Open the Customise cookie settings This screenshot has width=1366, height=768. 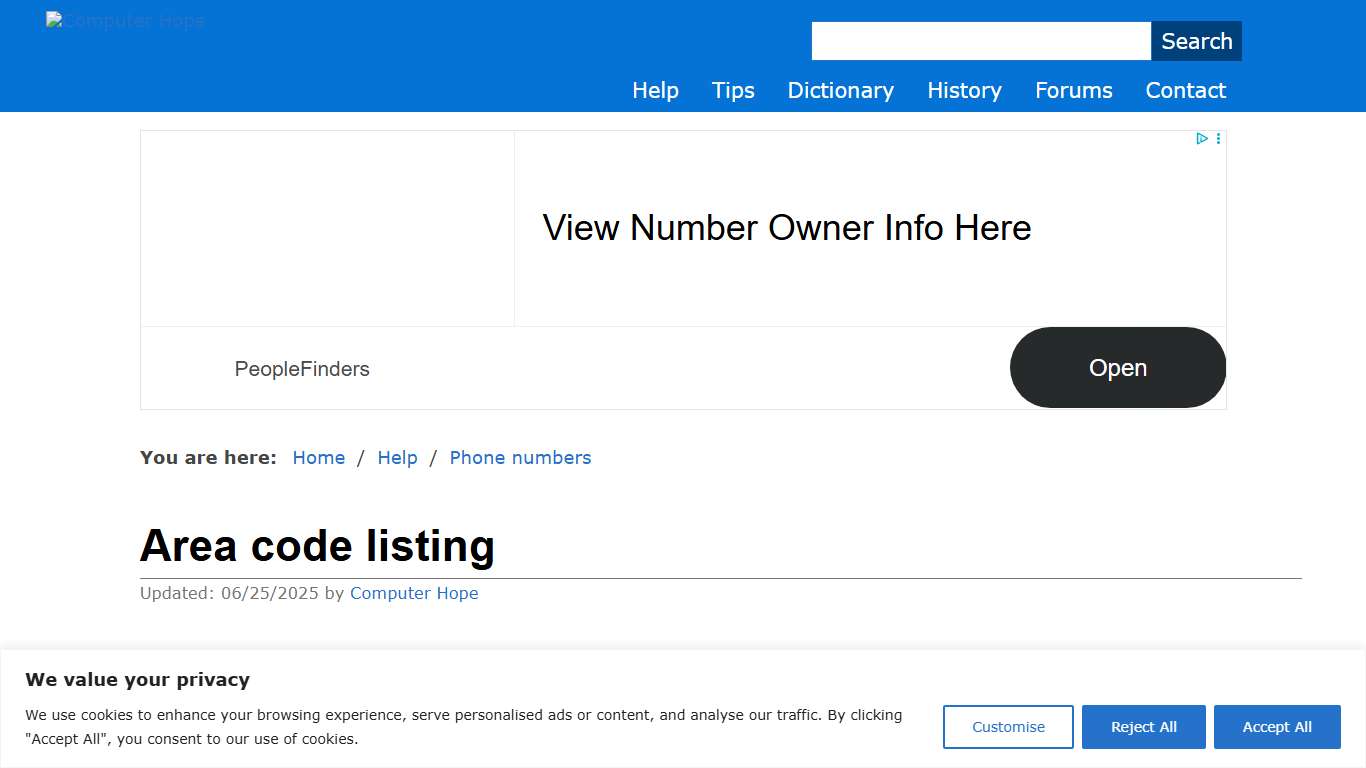pyautogui.click(x=1008, y=726)
